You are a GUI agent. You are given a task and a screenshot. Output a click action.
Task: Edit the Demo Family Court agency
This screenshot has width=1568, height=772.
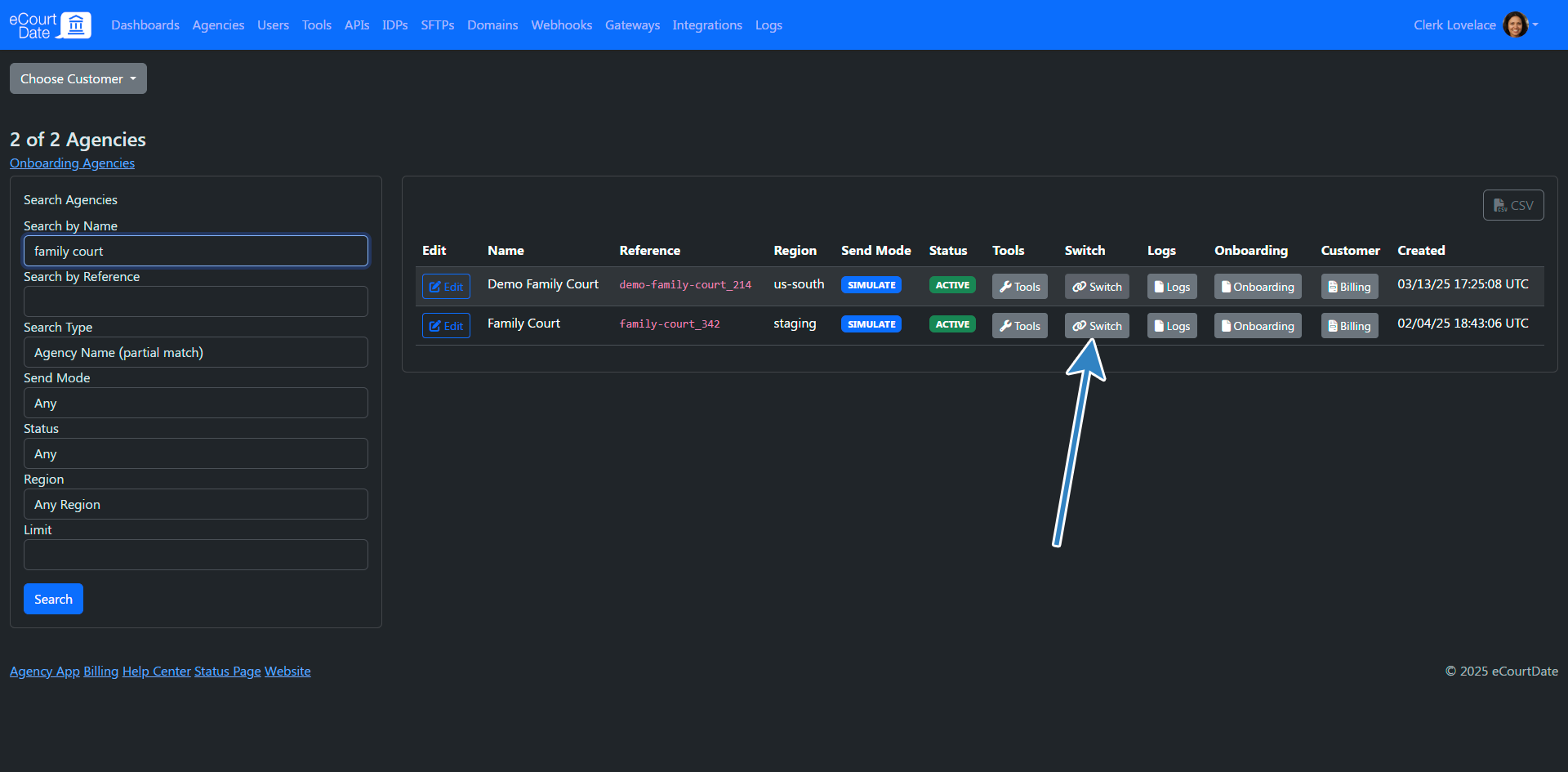(446, 286)
